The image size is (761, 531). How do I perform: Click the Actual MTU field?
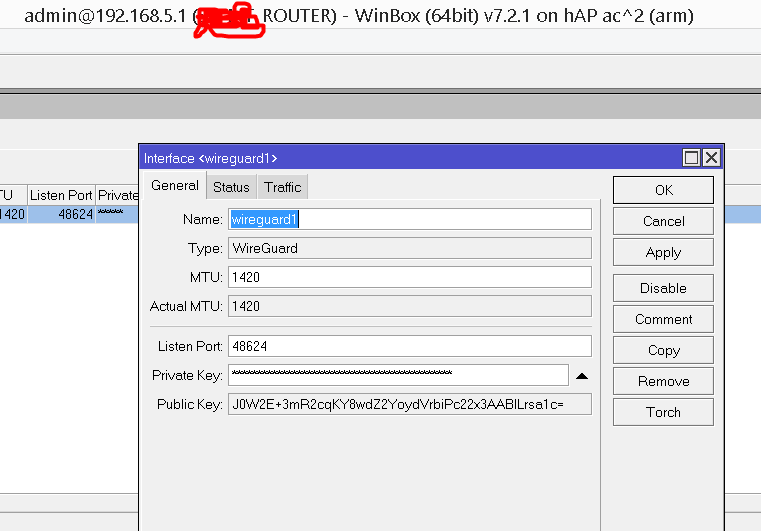[x=410, y=306]
